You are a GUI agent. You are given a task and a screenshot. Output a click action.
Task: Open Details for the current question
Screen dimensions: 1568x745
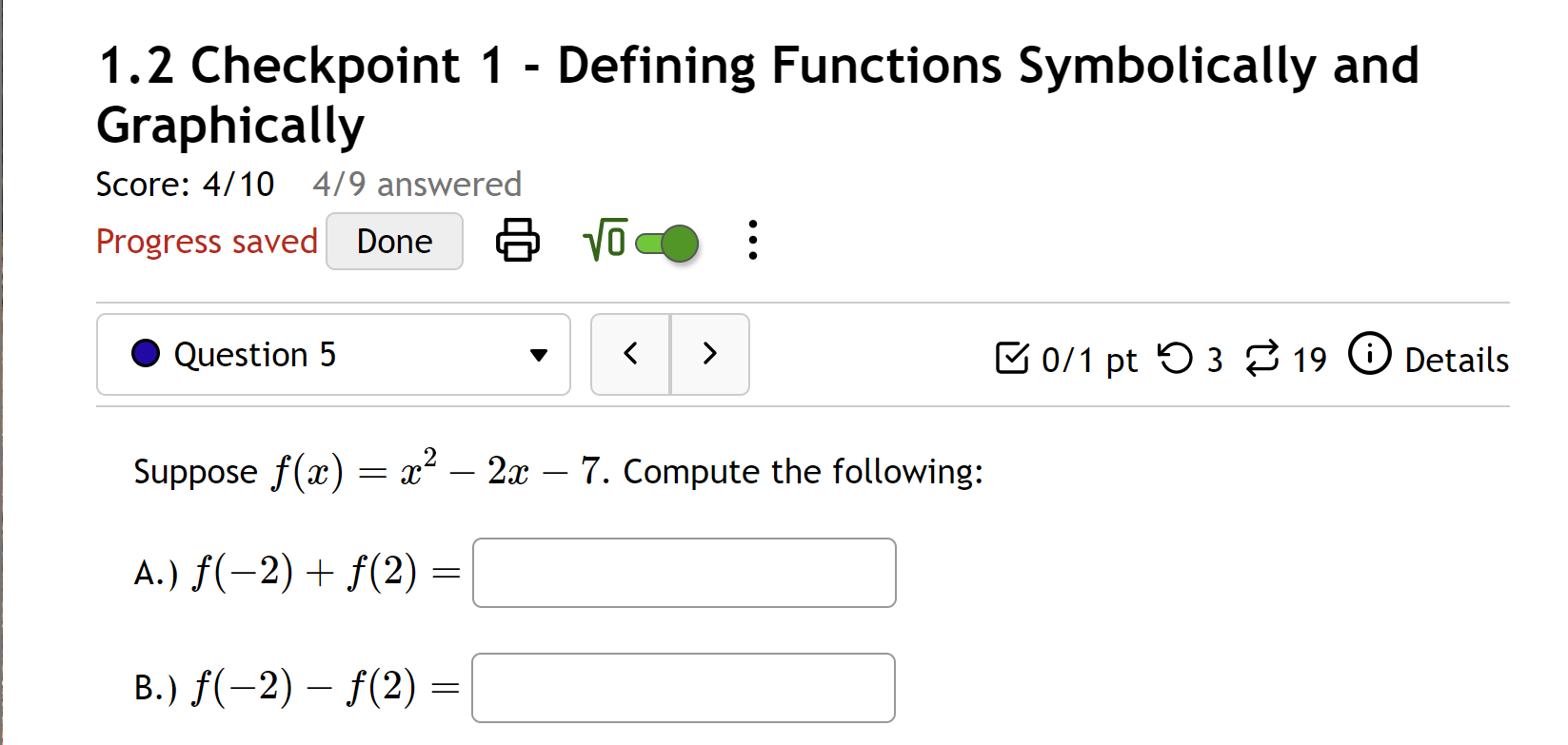1458,361
